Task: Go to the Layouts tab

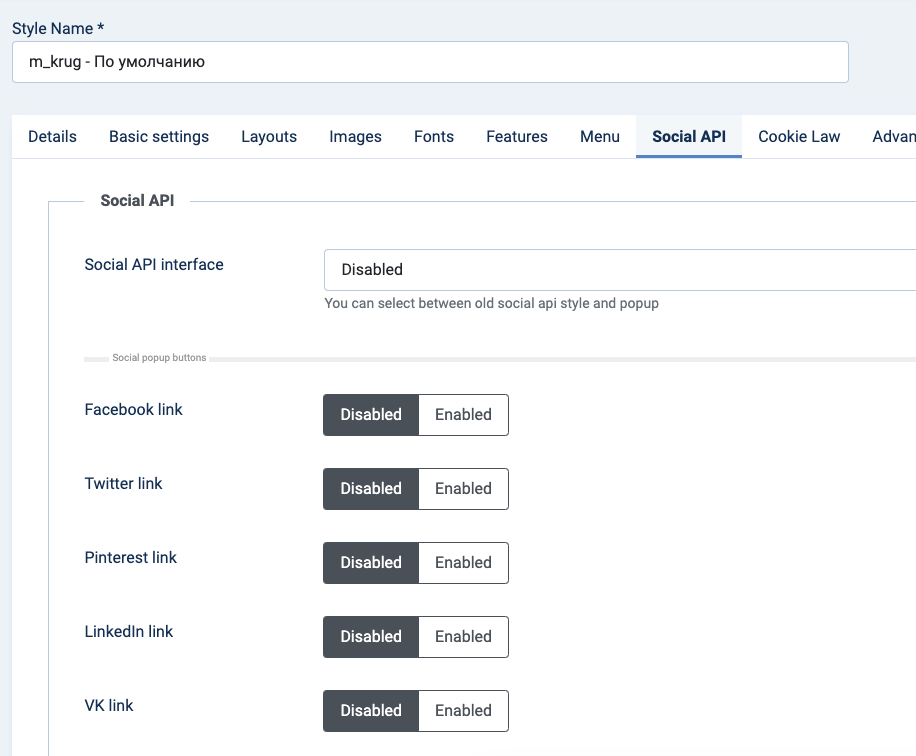Action: pyautogui.click(x=269, y=137)
